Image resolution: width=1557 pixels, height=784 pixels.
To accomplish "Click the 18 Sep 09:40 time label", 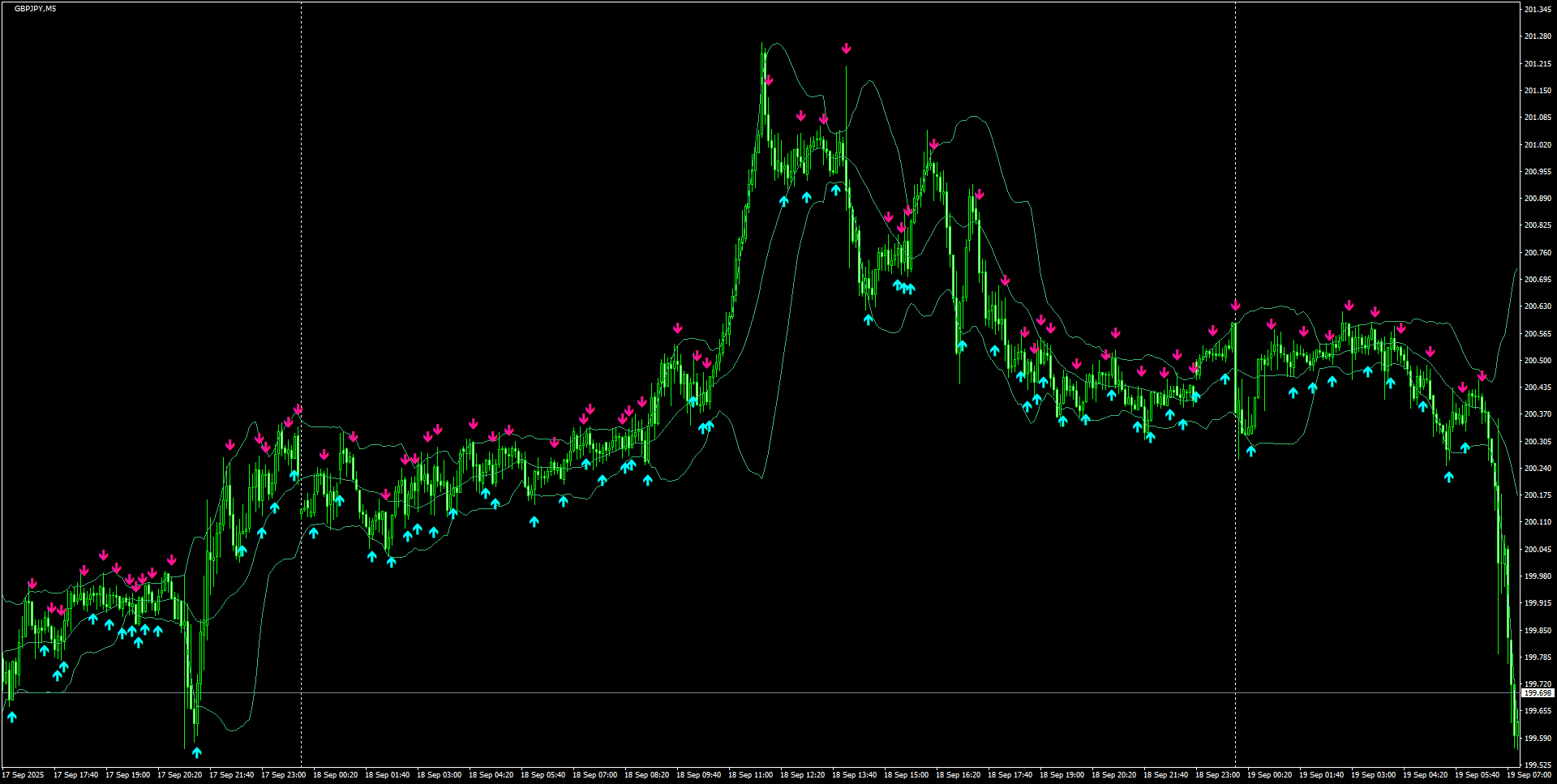I will [698, 775].
